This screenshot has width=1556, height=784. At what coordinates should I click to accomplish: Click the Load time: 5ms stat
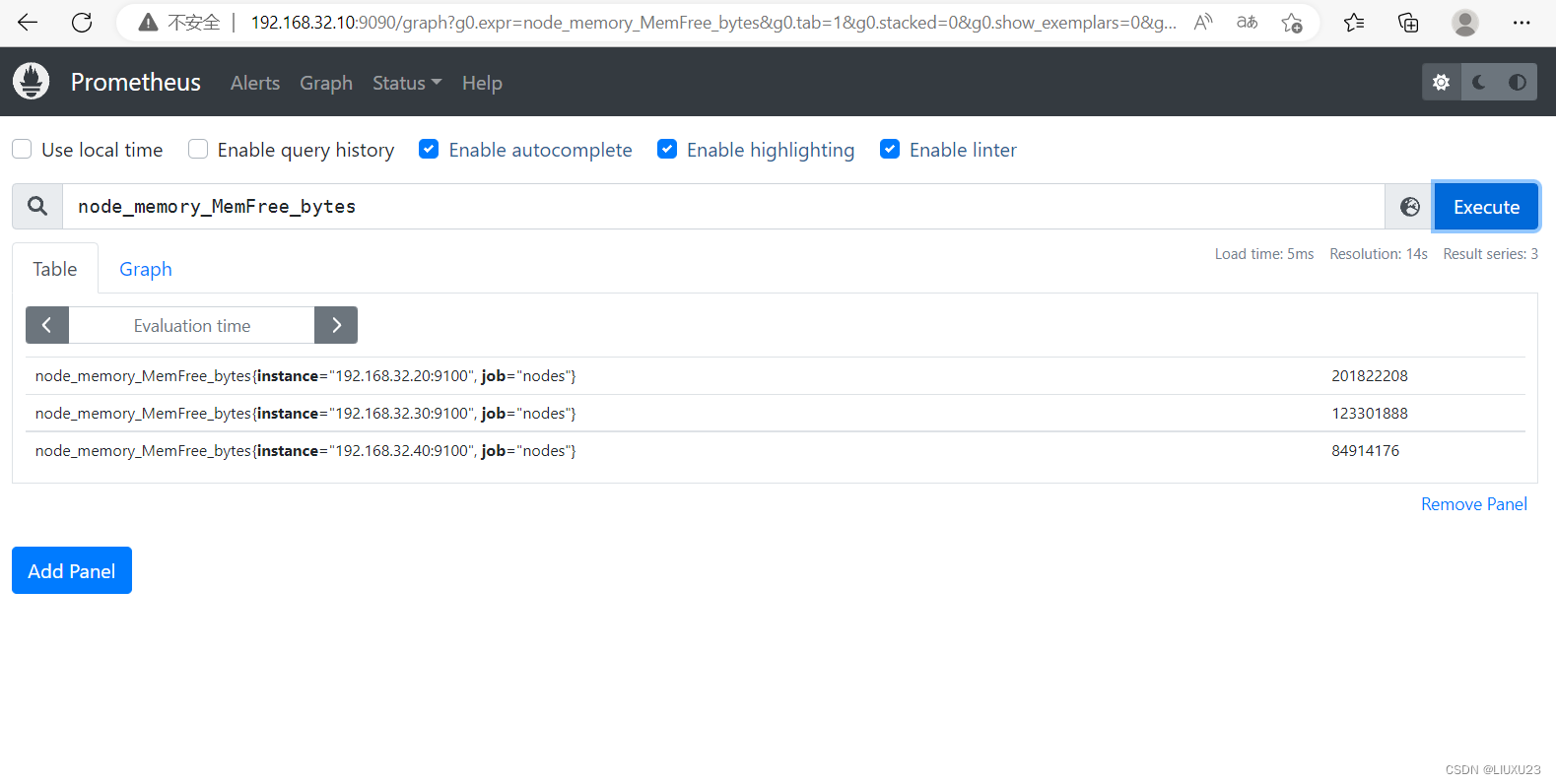pyautogui.click(x=1264, y=254)
